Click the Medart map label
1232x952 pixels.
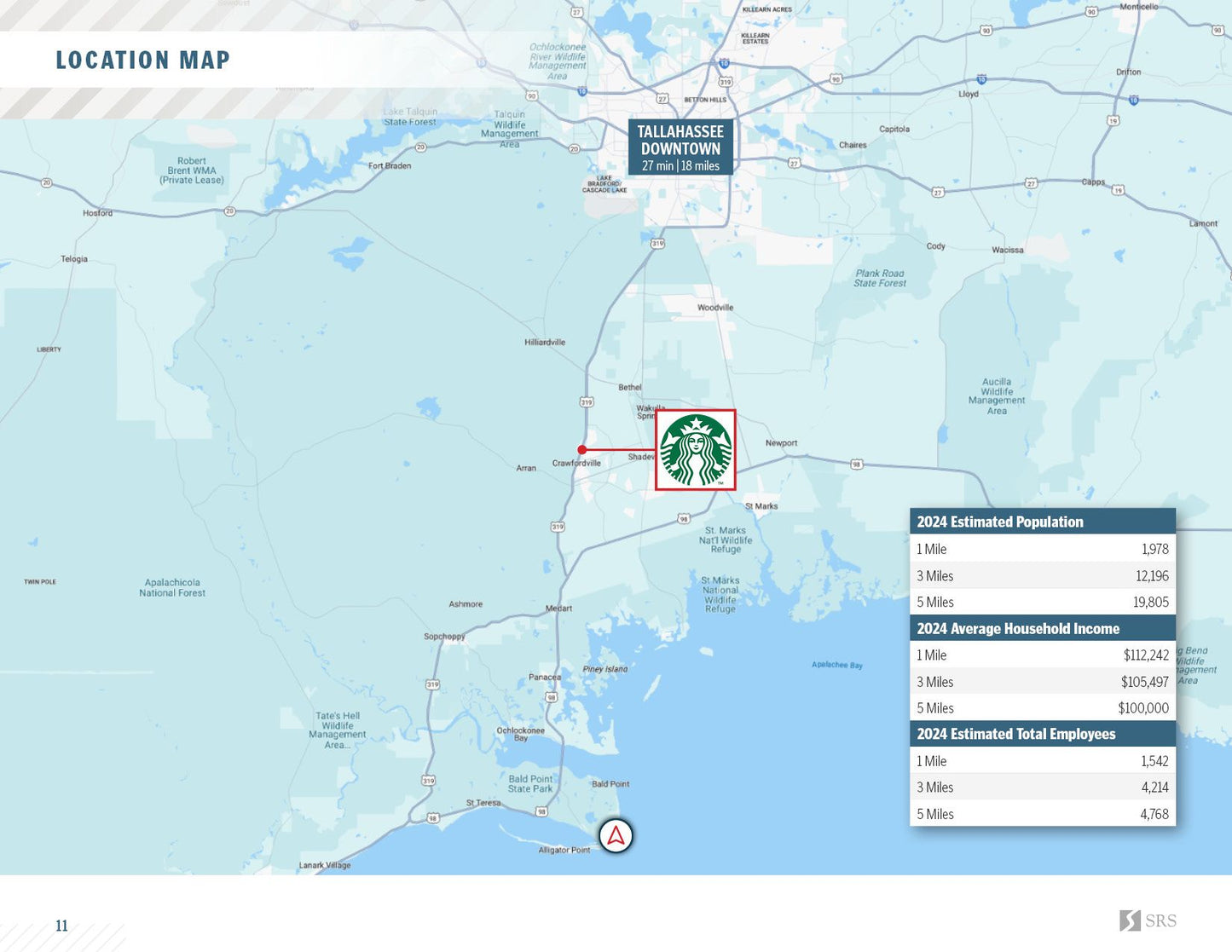coord(559,609)
